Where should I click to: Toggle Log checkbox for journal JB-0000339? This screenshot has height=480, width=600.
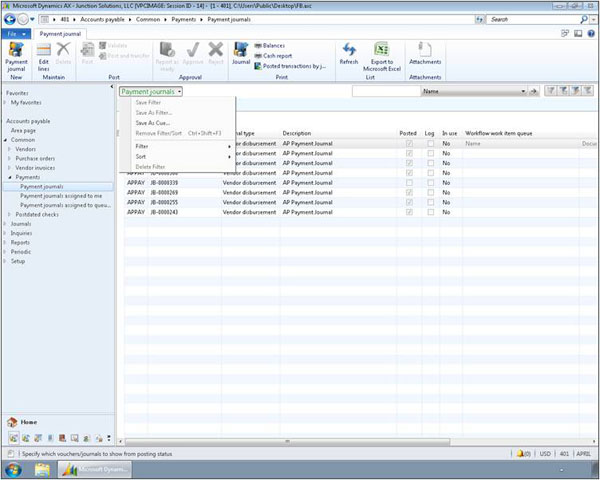coord(430,183)
